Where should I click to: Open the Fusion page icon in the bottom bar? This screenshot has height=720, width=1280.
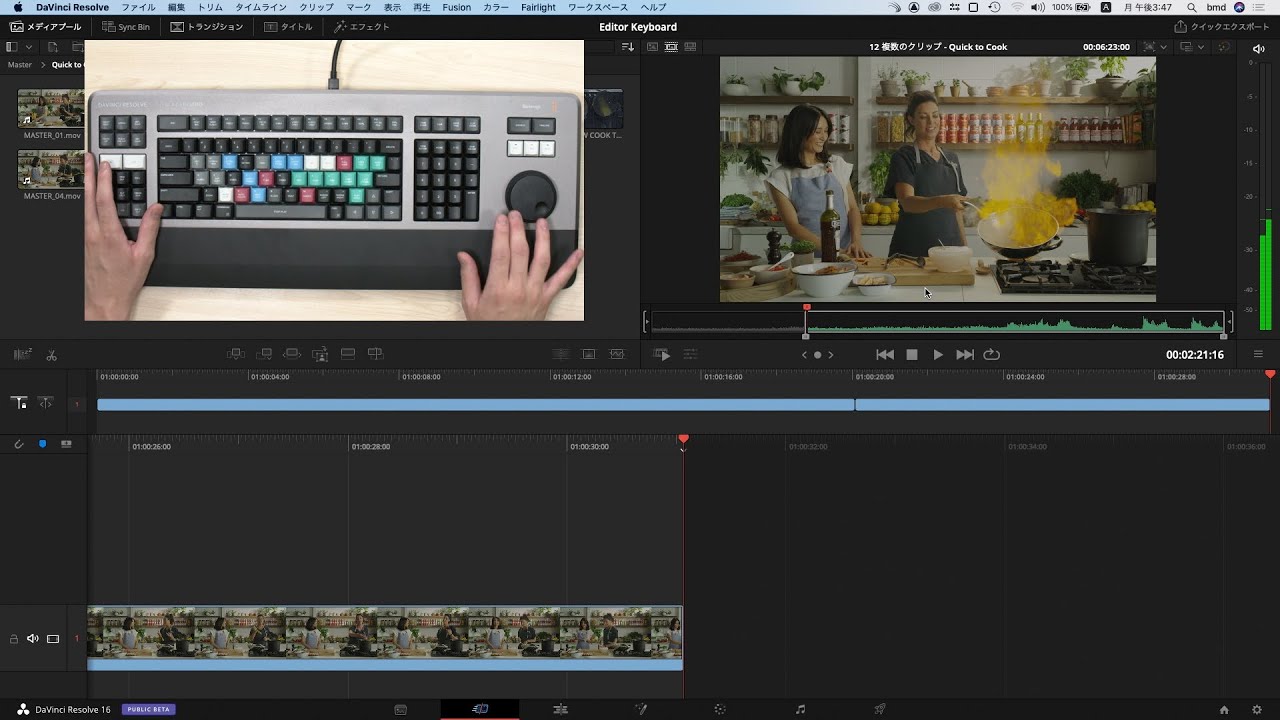click(641, 709)
